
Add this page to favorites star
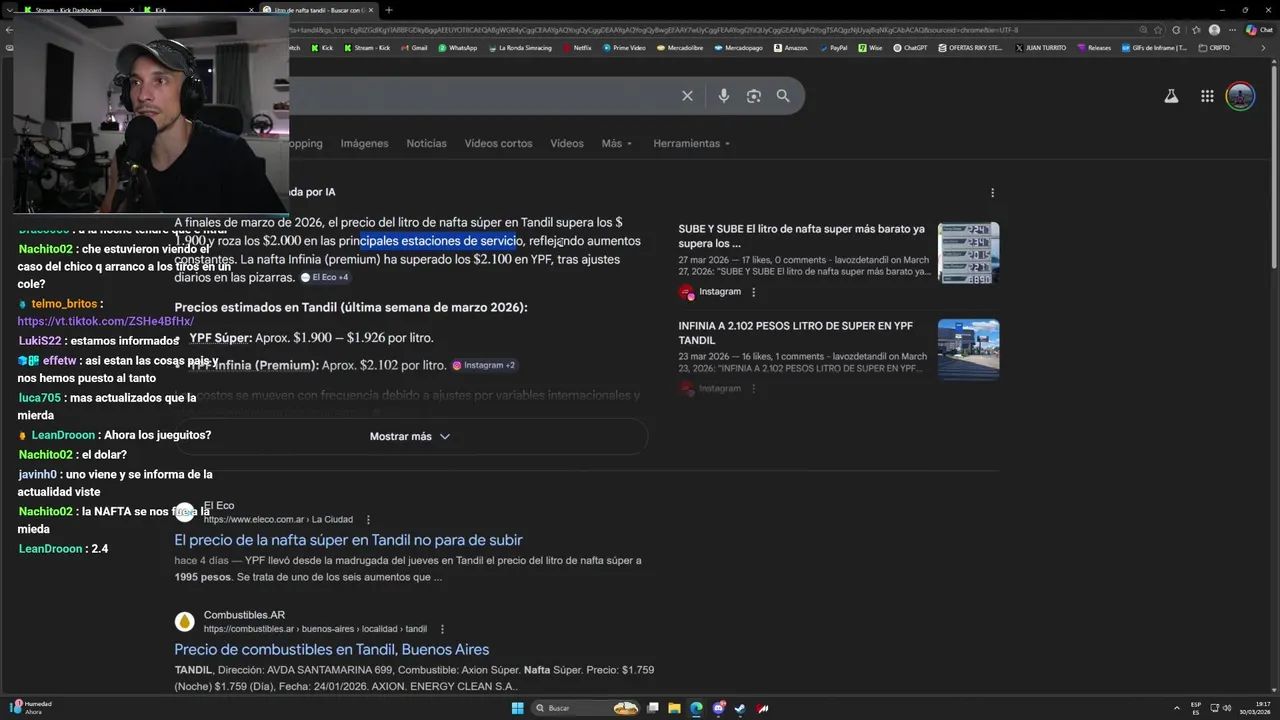click(x=1158, y=30)
